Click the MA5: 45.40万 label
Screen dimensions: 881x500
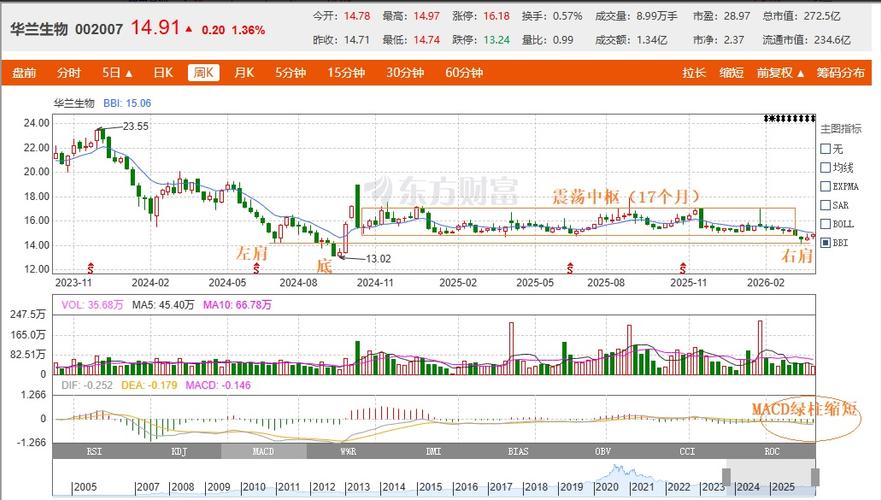pos(163,305)
